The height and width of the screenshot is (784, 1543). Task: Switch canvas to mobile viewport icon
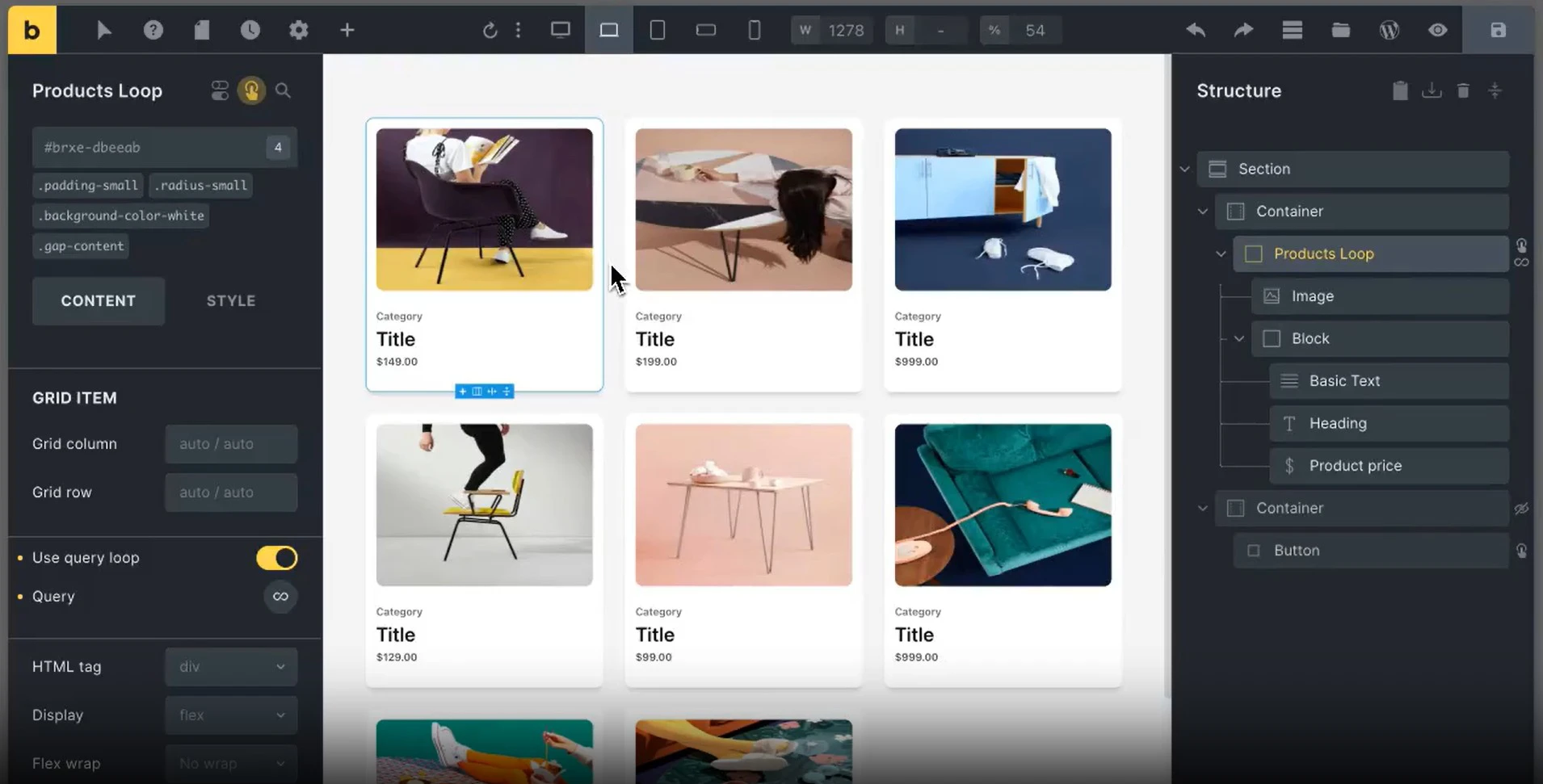(755, 30)
